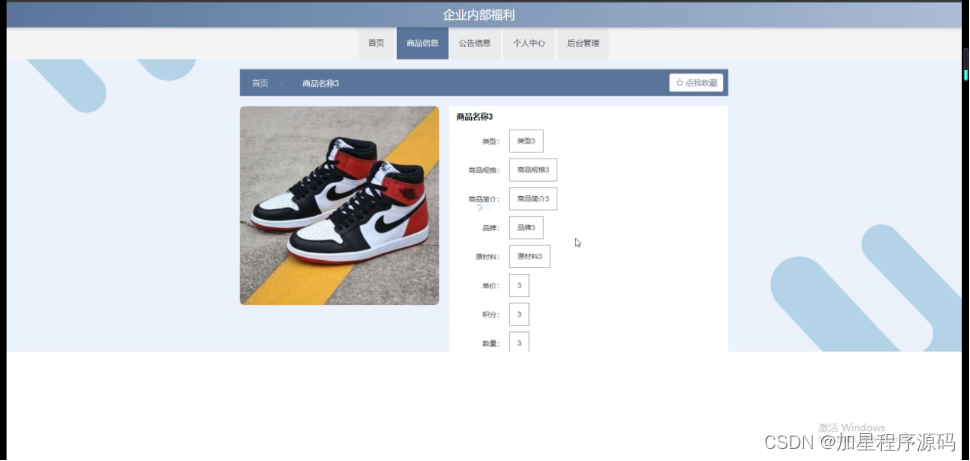
Task: Click the 类型 field label
Action: [x=491, y=142]
